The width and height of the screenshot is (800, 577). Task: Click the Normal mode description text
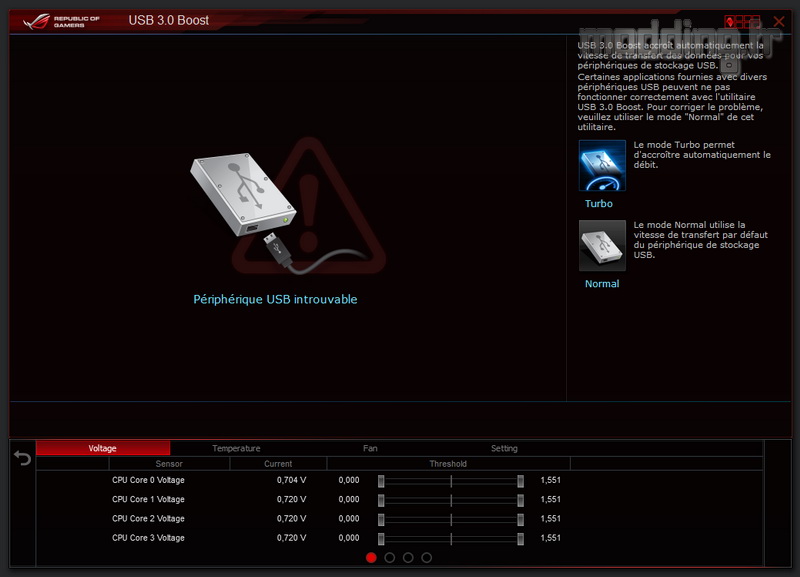[x=701, y=240]
